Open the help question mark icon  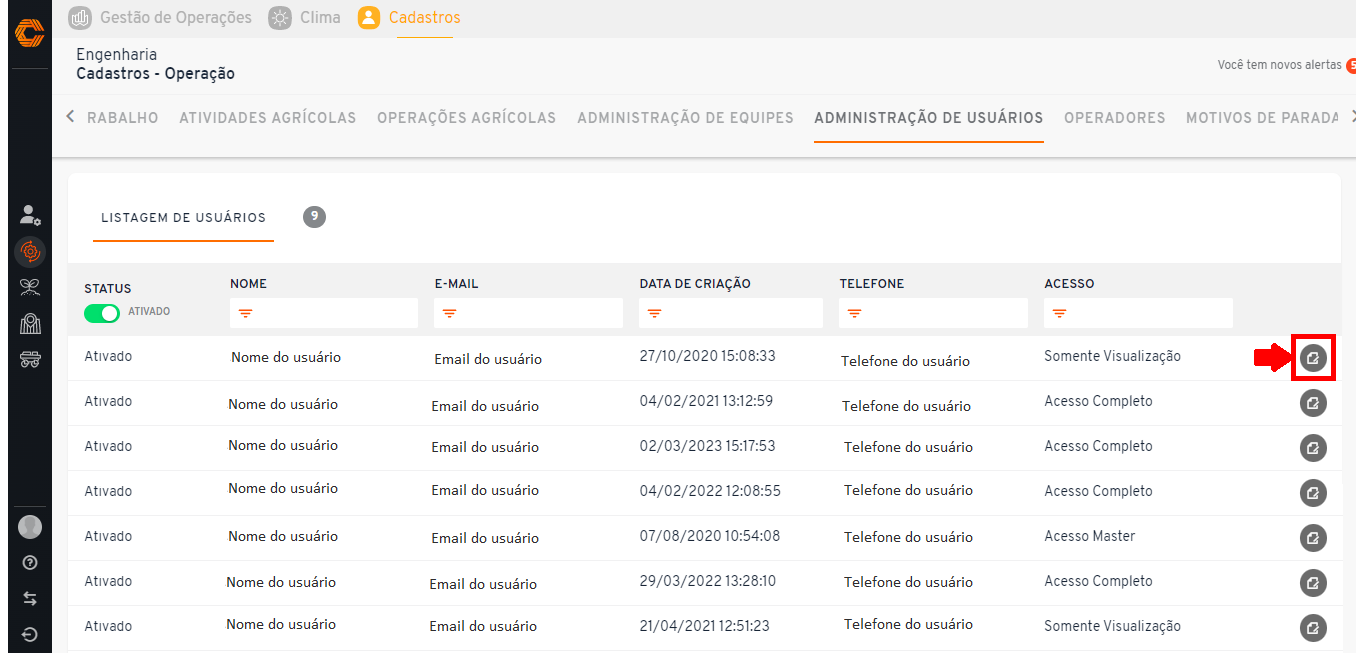(30, 563)
